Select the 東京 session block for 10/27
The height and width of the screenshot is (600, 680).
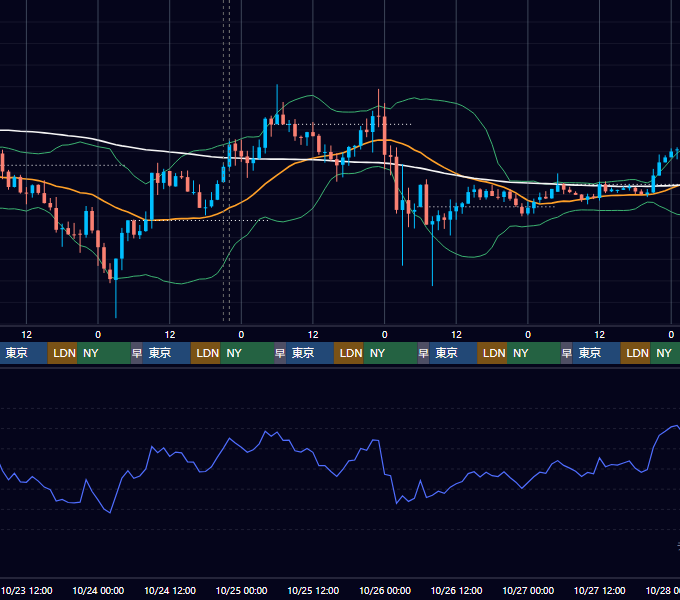pos(596,353)
